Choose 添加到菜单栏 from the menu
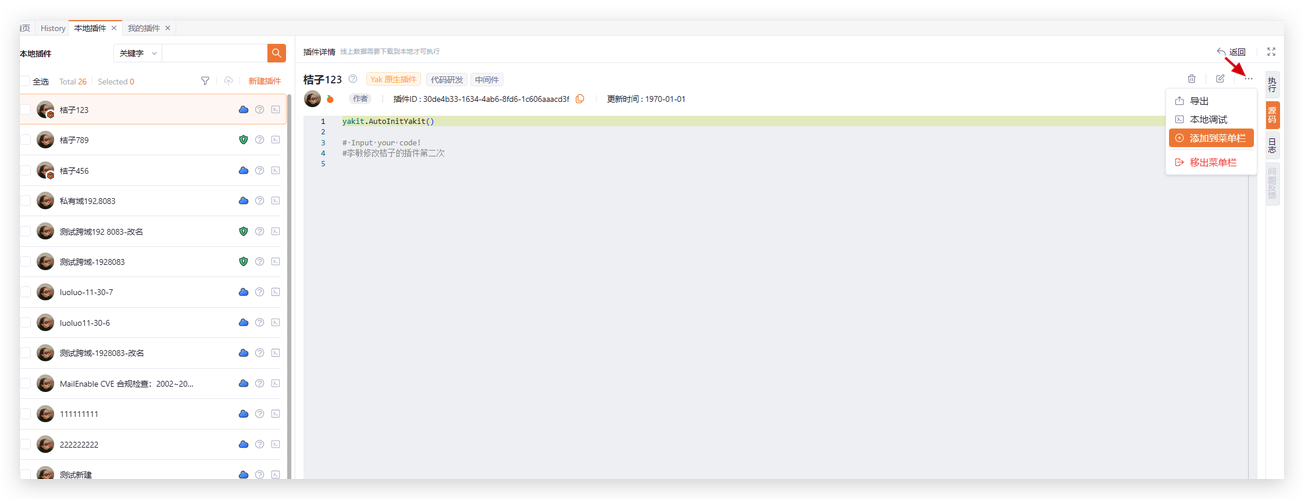 [x=1211, y=138]
